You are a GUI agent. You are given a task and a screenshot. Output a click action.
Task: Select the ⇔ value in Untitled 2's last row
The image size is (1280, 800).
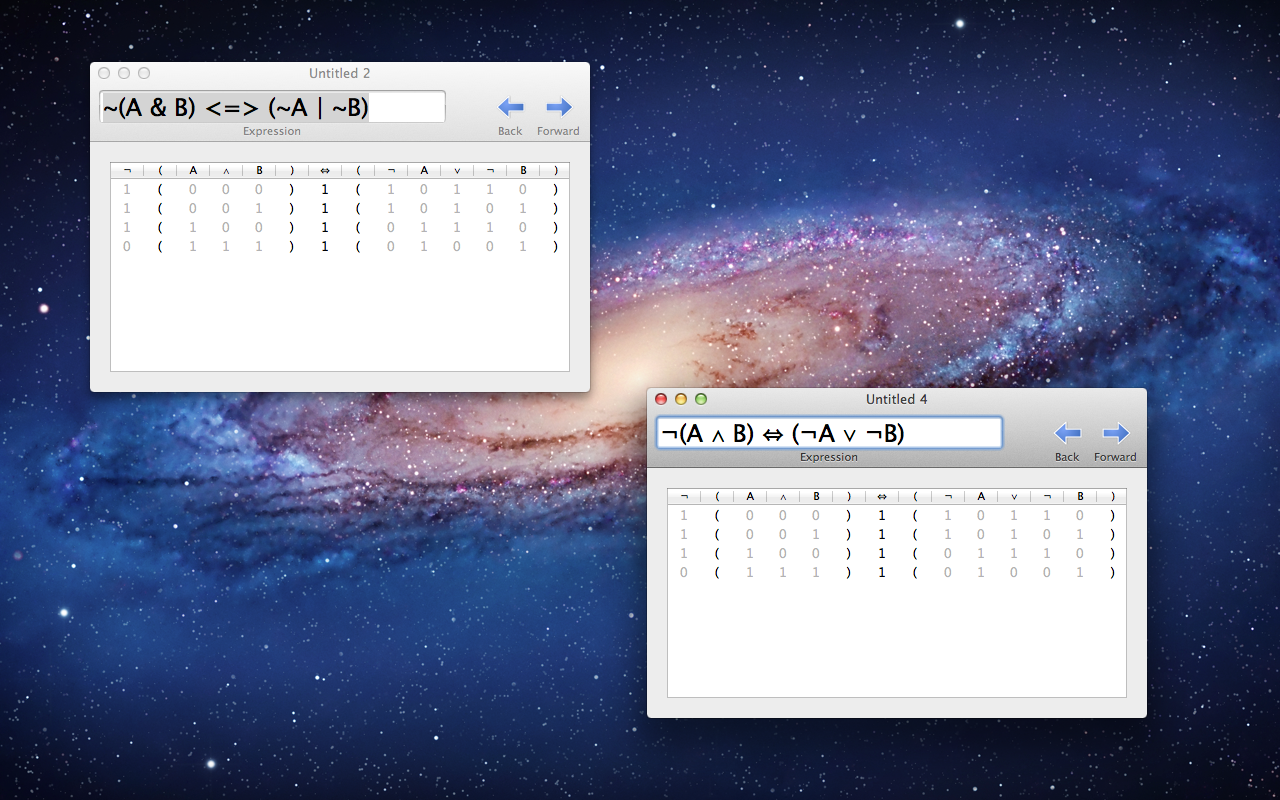coord(324,246)
